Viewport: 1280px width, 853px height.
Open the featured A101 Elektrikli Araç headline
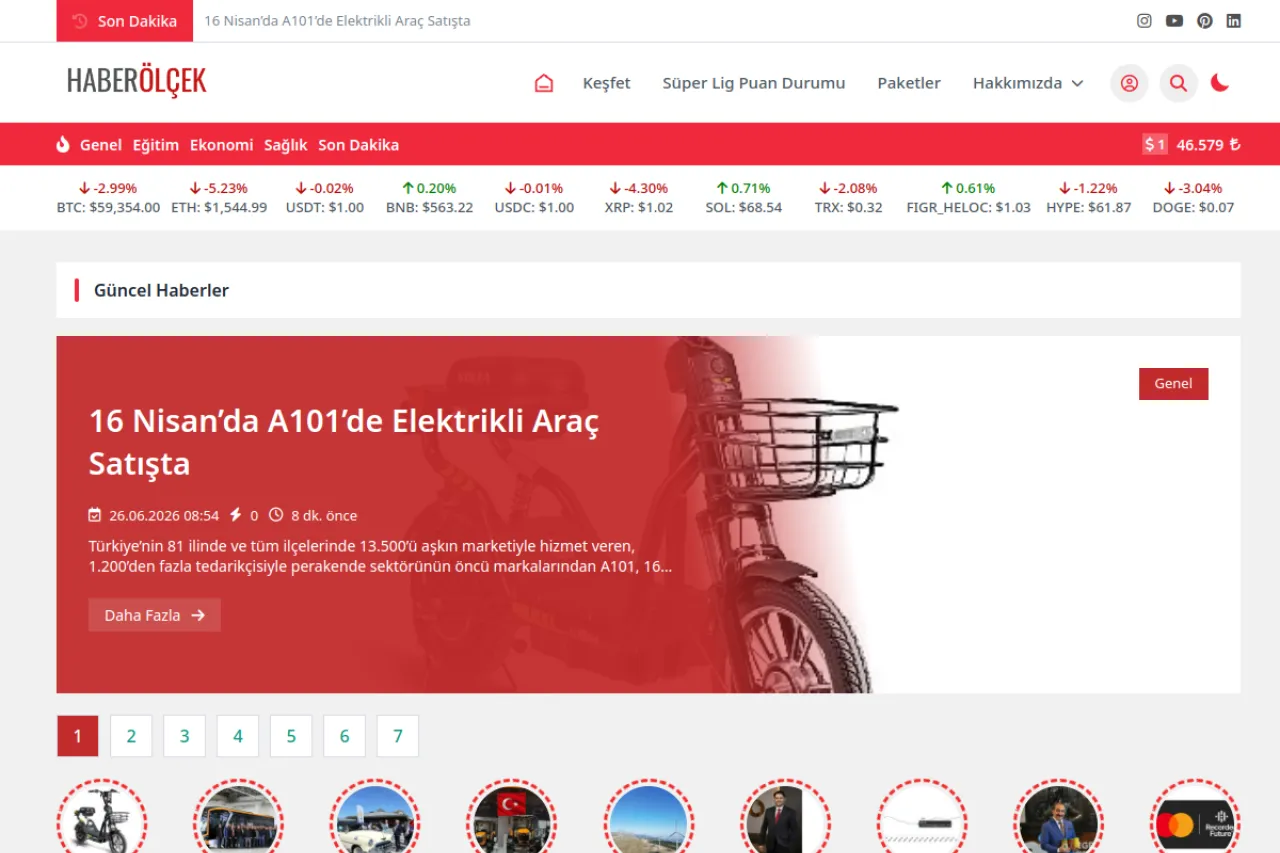coord(344,442)
